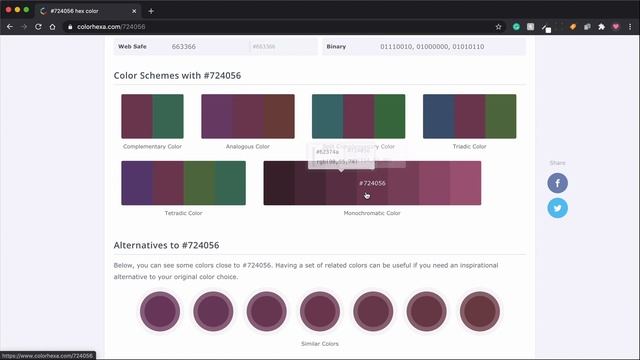Open the puzzle-piece Extensions menu

coord(601,27)
